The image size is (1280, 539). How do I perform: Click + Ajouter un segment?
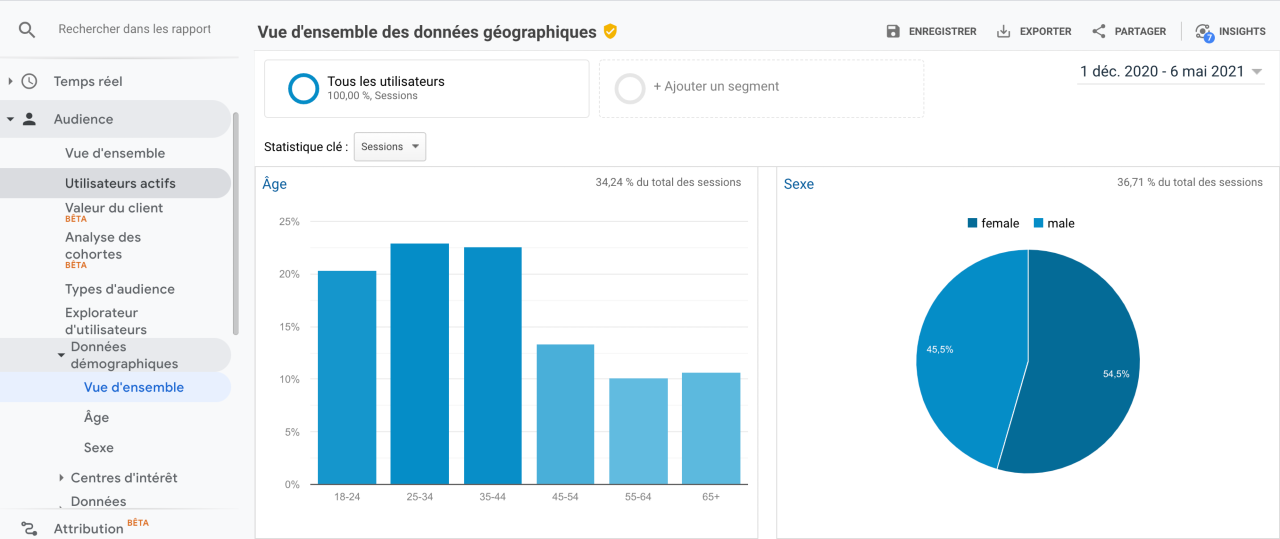point(716,86)
